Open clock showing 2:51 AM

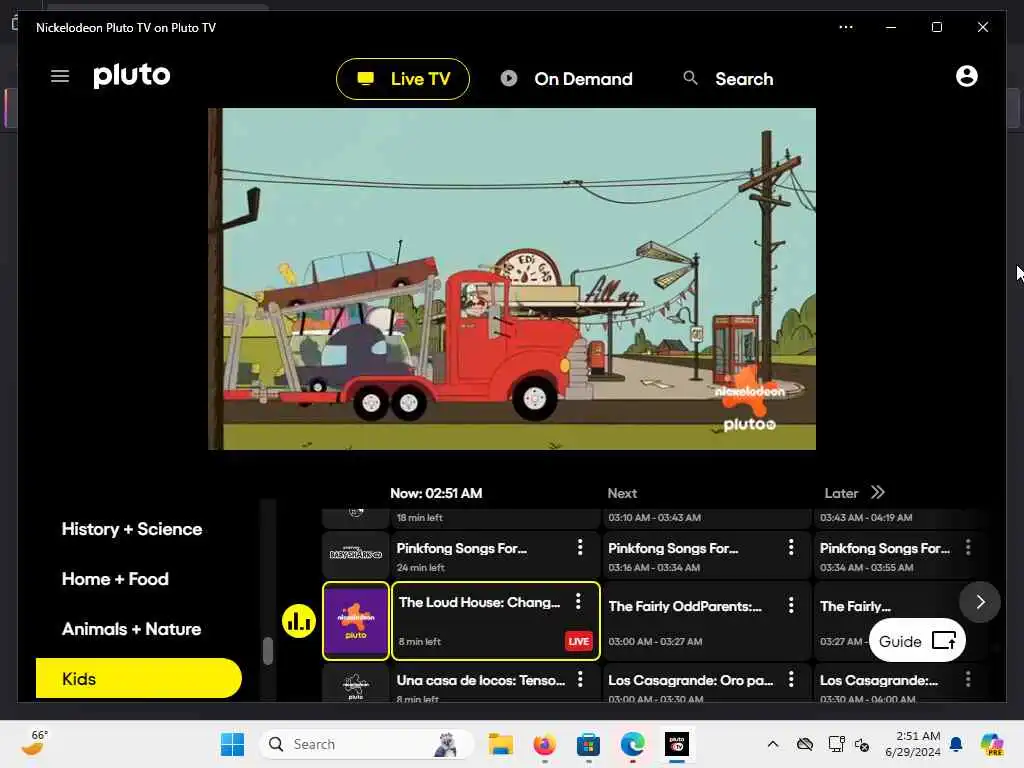pos(913,744)
